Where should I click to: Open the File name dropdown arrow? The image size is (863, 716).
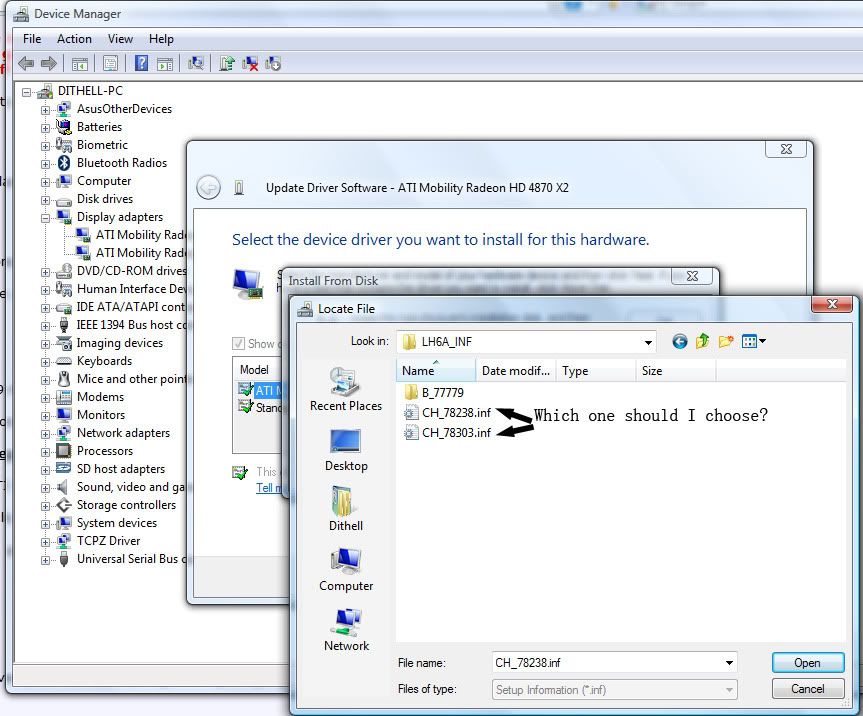pos(729,663)
